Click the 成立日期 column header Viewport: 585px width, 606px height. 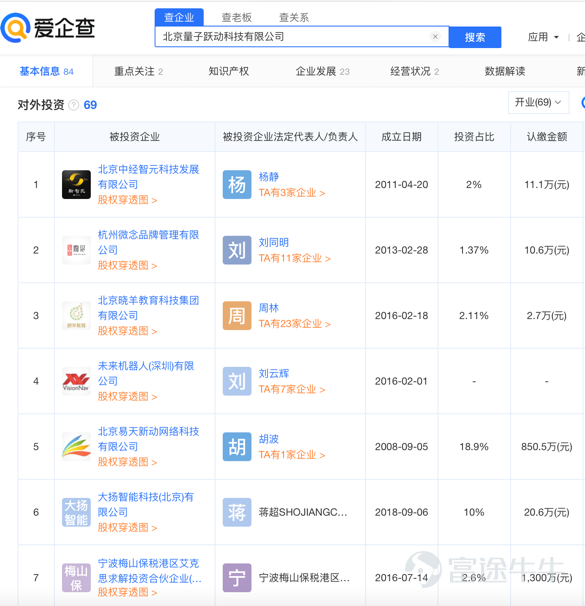pyautogui.click(x=401, y=137)
